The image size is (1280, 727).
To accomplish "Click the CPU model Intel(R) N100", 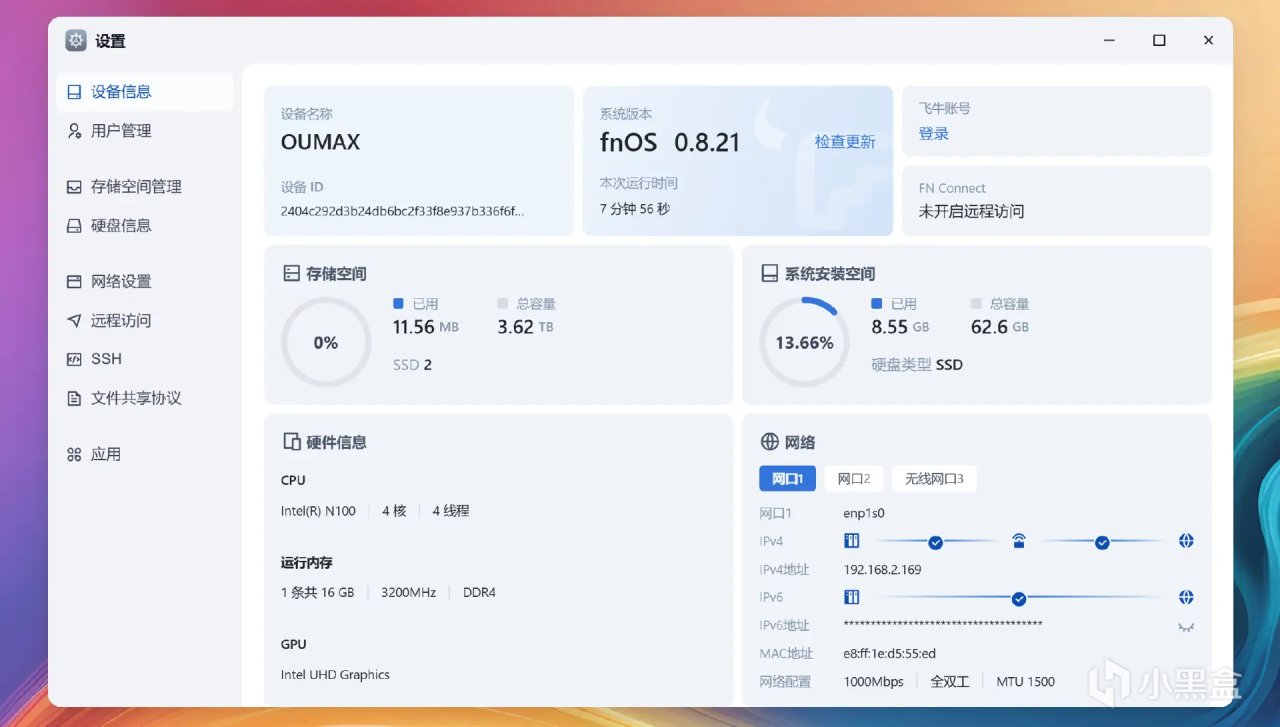I will 318,511.
